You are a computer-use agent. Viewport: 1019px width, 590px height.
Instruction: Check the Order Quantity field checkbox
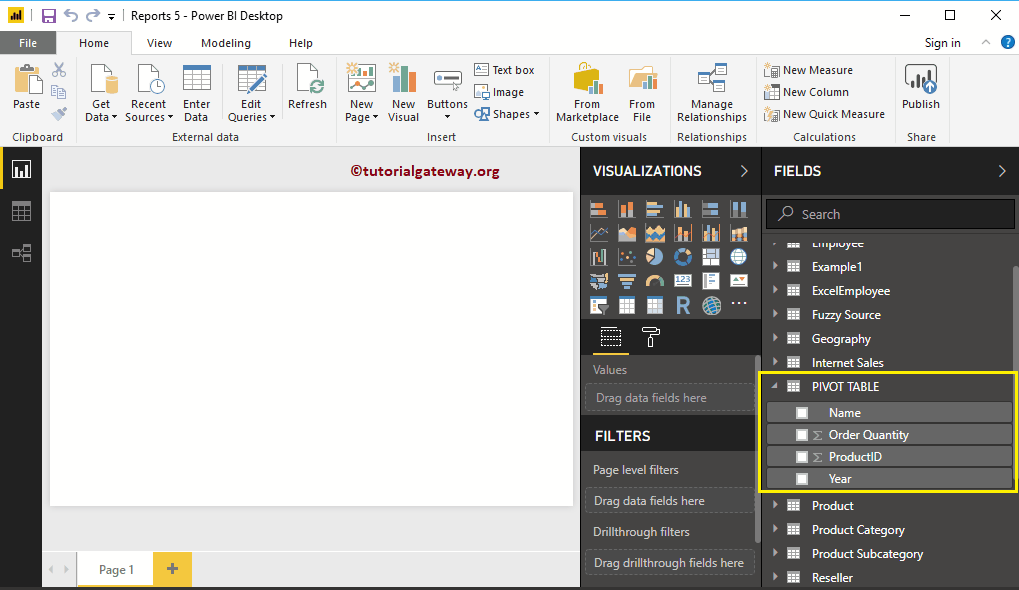point(802,435)
